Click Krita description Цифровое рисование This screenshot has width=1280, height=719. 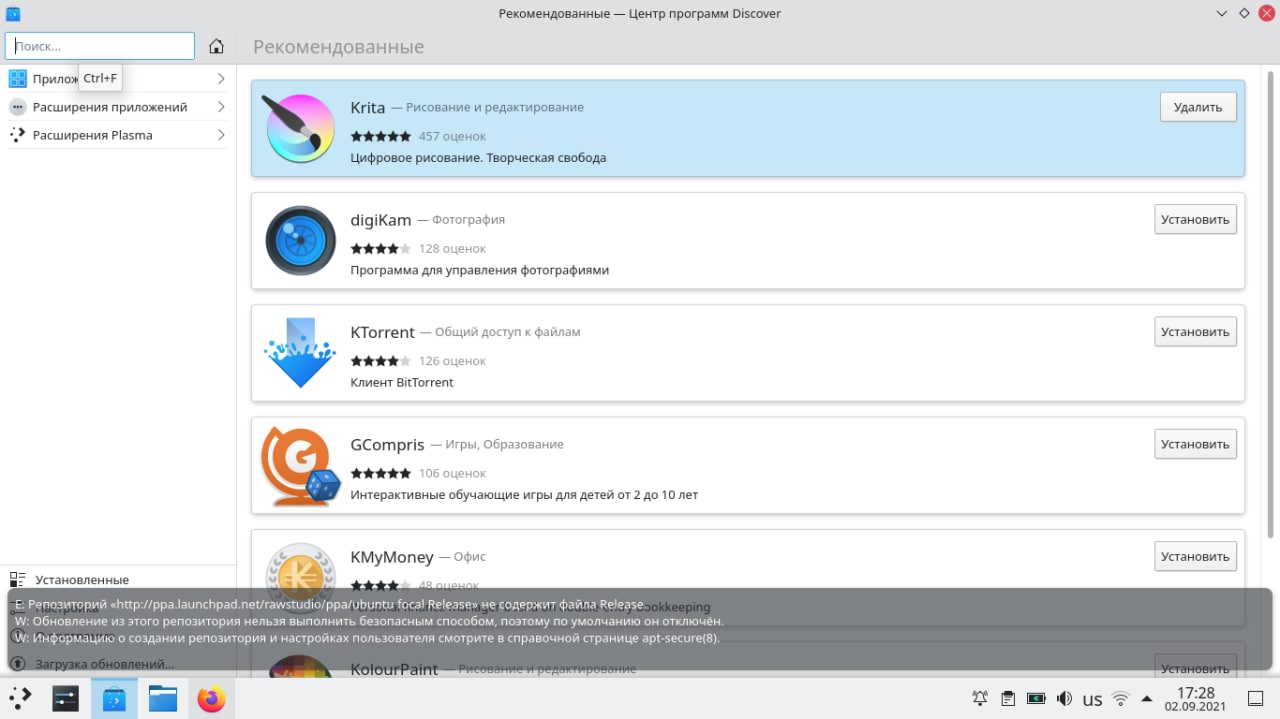(x=478, y=157)
